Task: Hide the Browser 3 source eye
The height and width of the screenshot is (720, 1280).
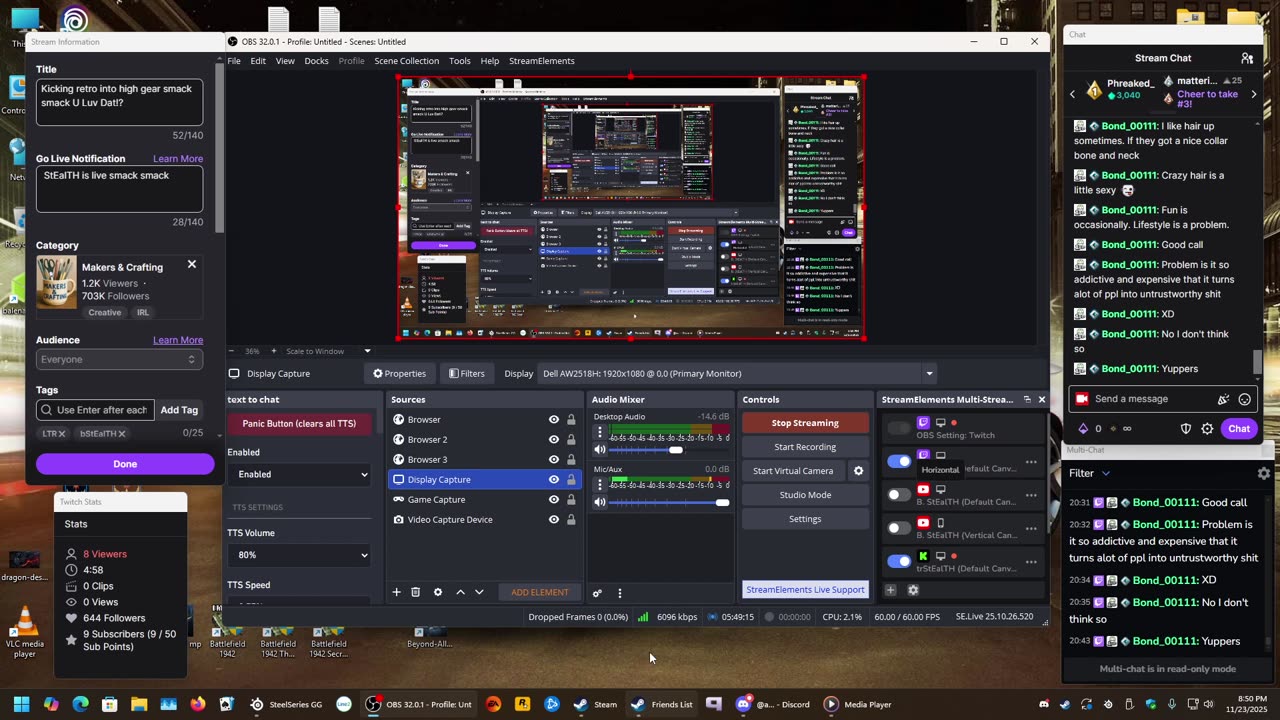Action: [x=553, y=460]
